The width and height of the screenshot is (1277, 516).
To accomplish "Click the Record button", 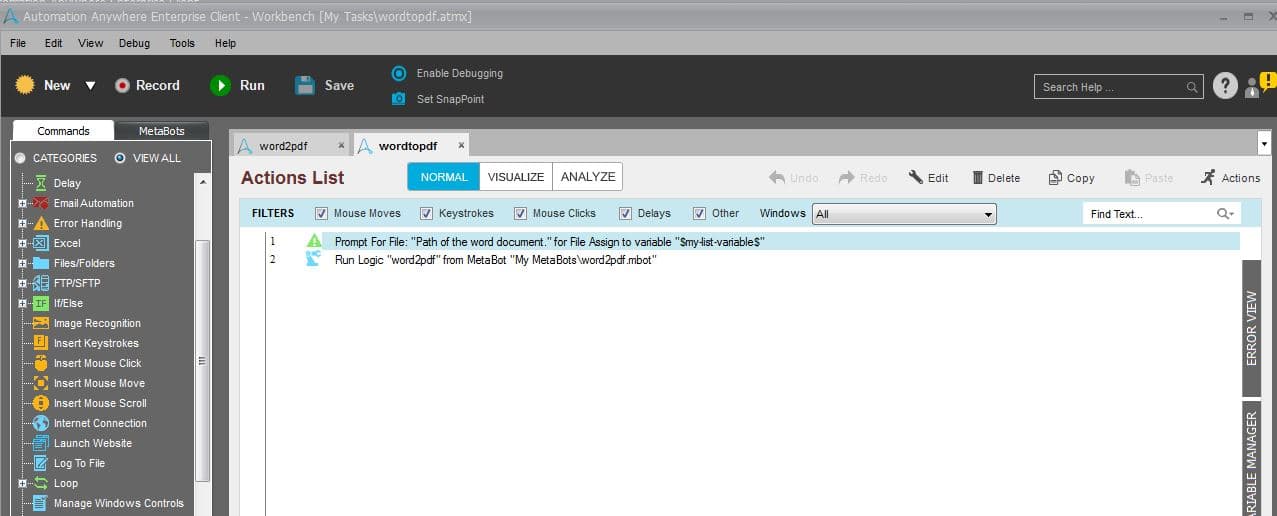I will click(x=147, y=86).
